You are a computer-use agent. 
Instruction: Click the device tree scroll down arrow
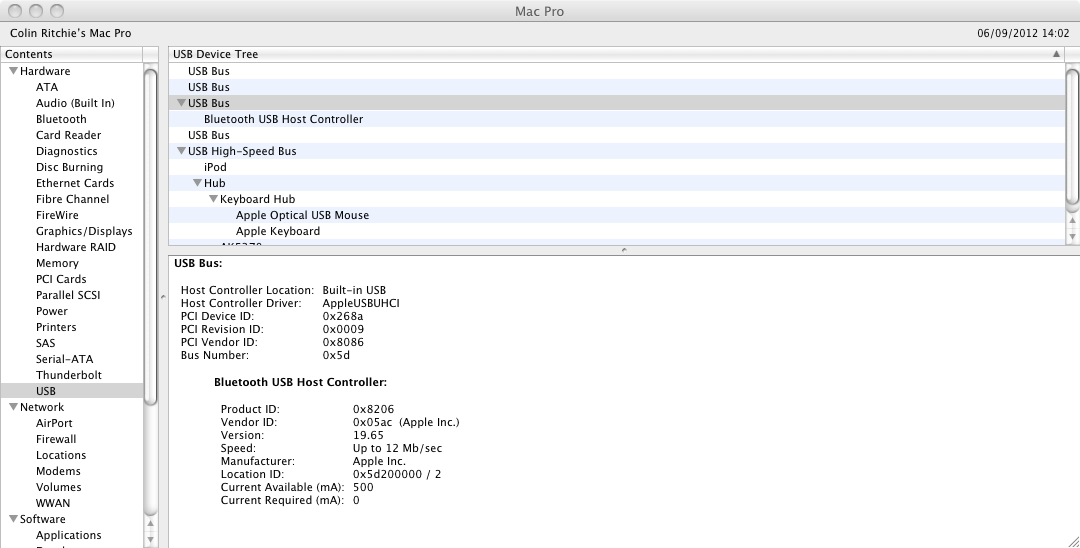[x=1072, y=236]
